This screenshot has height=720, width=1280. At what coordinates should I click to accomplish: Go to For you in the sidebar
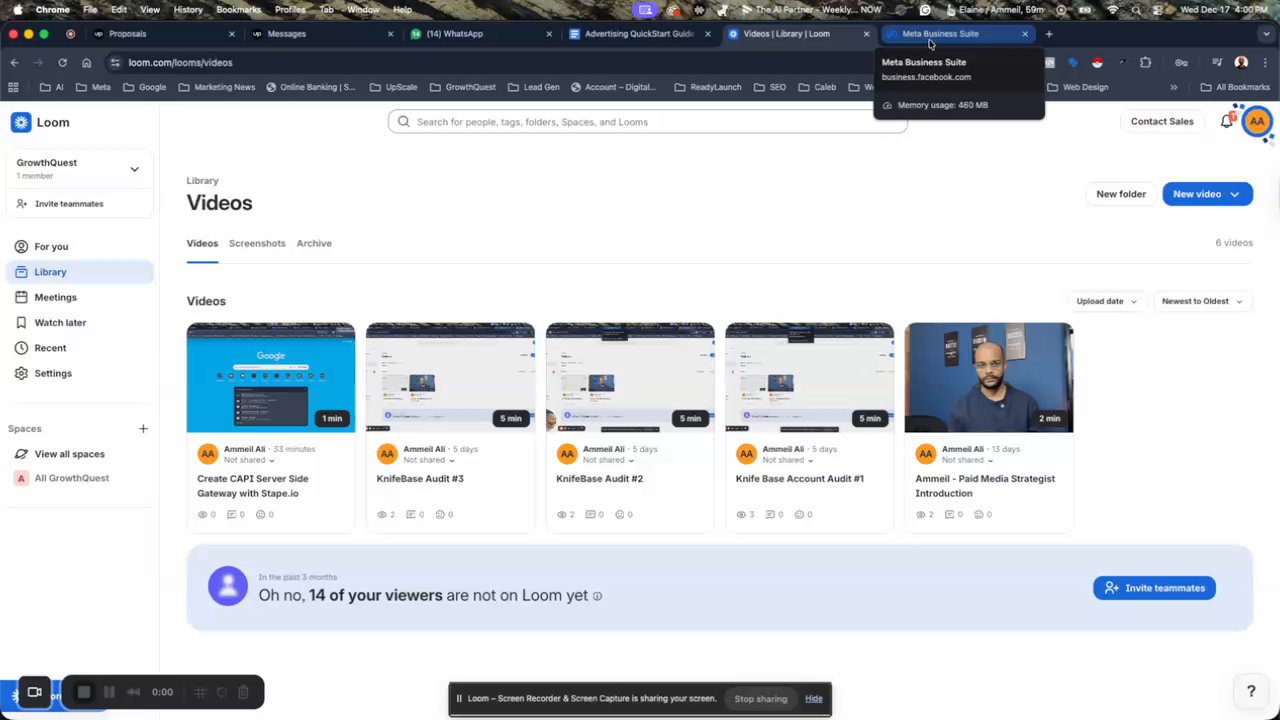click(x=80, y=246)
